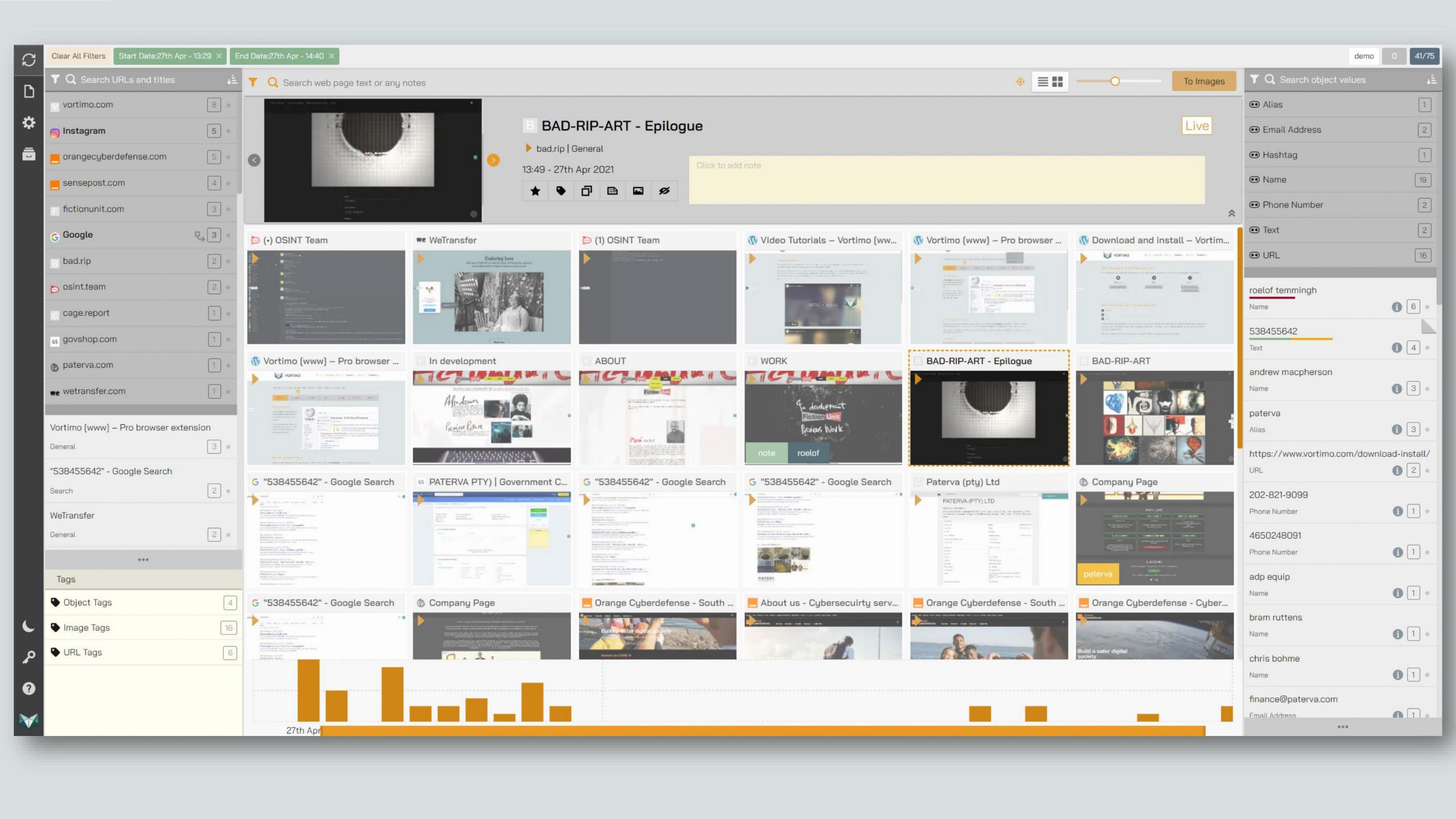The image size is (1456, 819).
Task: Click the star favorite icon for BAD-RIP-ART
Action: click(535, 191)
